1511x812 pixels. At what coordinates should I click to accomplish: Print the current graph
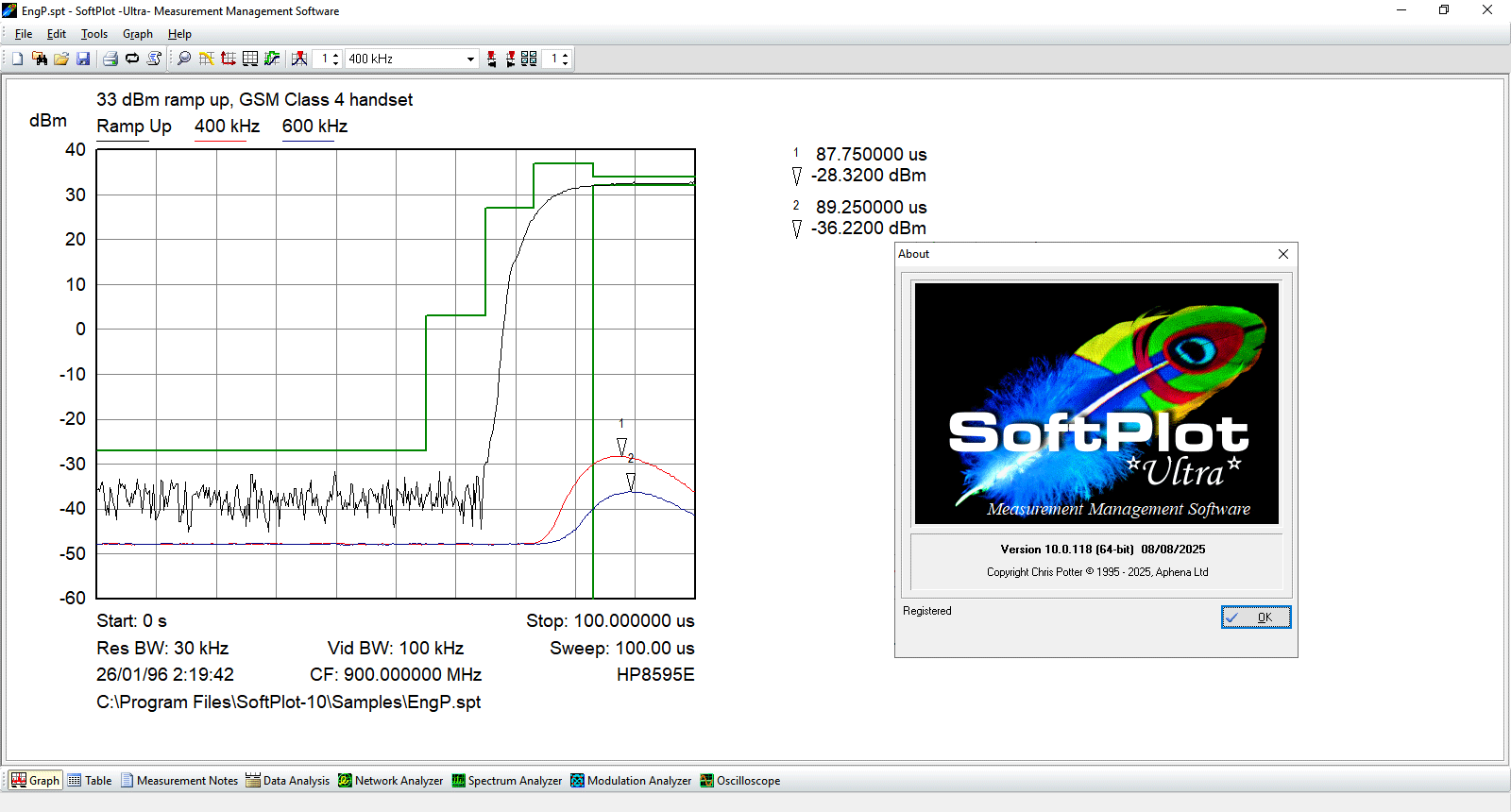pyautogui.click(x=110, y=59)
